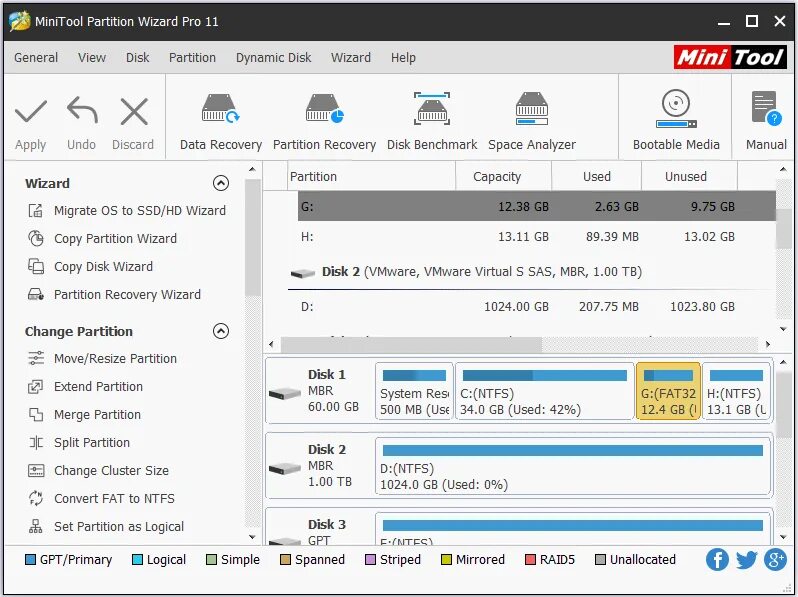
Task: Click the Apply checkmark icon
Action: click(31, 112)
